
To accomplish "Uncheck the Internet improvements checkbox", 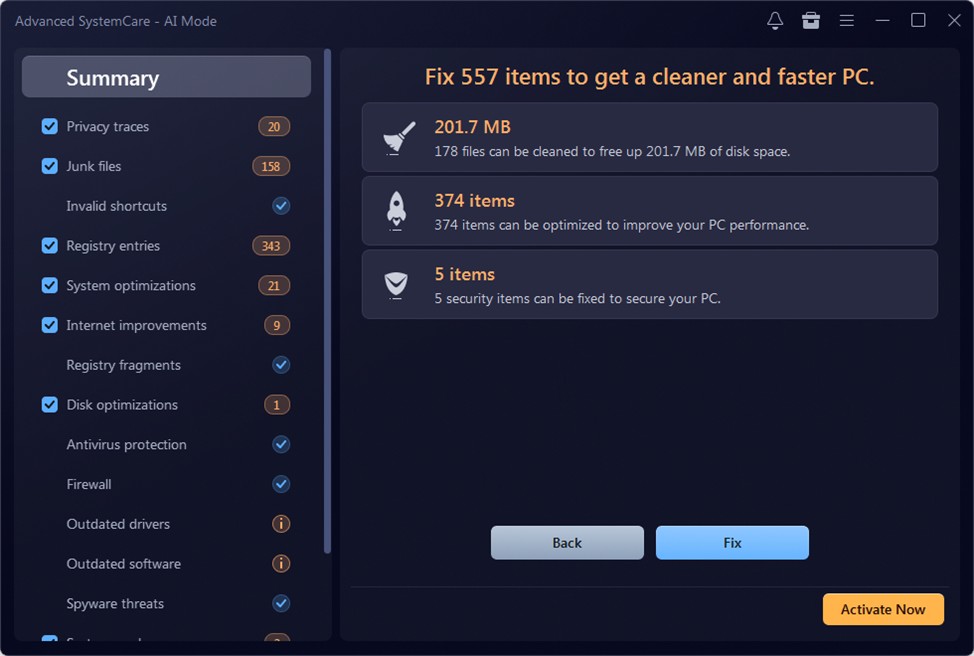I will (x=50, y=325).
